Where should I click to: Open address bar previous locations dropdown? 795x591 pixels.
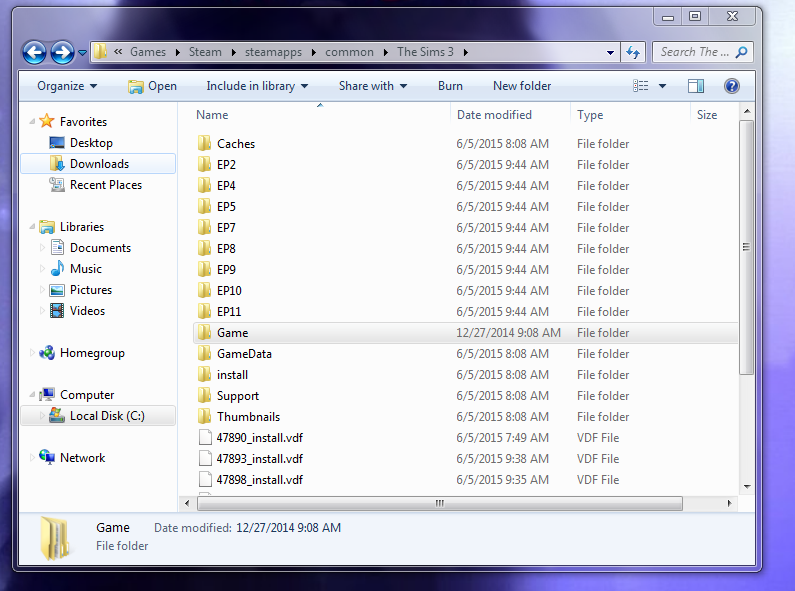pyautogui.click(x=610, y=52)
